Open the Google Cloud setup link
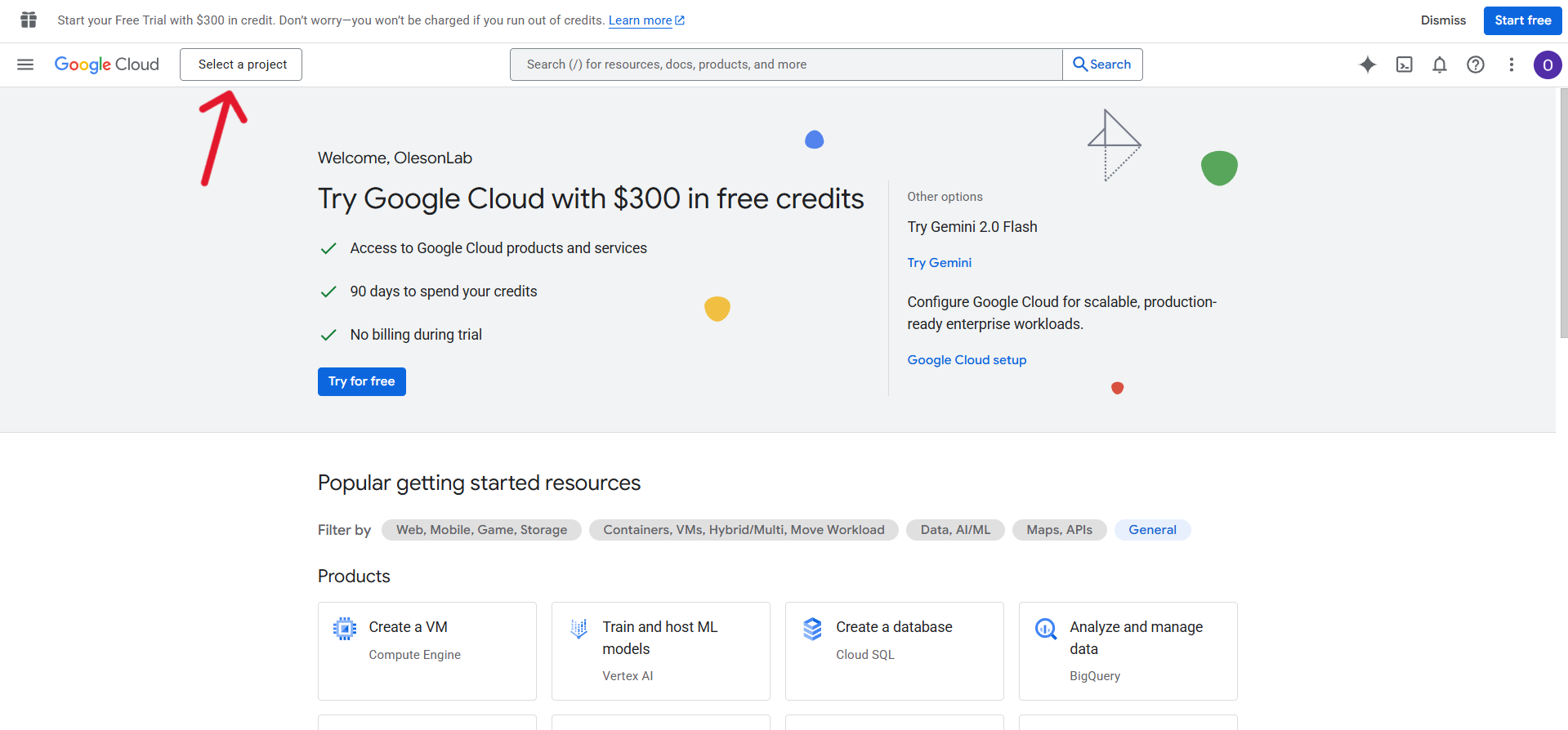The image size is (1568, 730). [x=967, y=360]
